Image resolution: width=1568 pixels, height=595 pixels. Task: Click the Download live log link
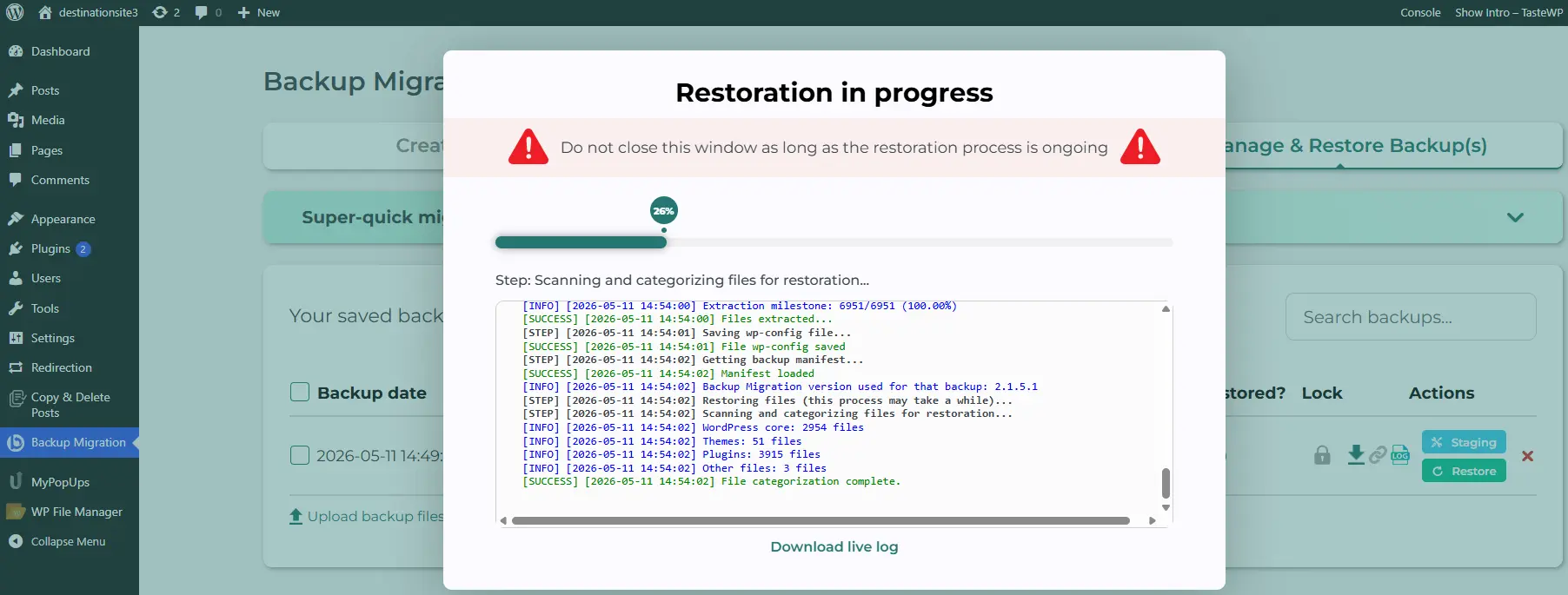(x=834, y=546)
